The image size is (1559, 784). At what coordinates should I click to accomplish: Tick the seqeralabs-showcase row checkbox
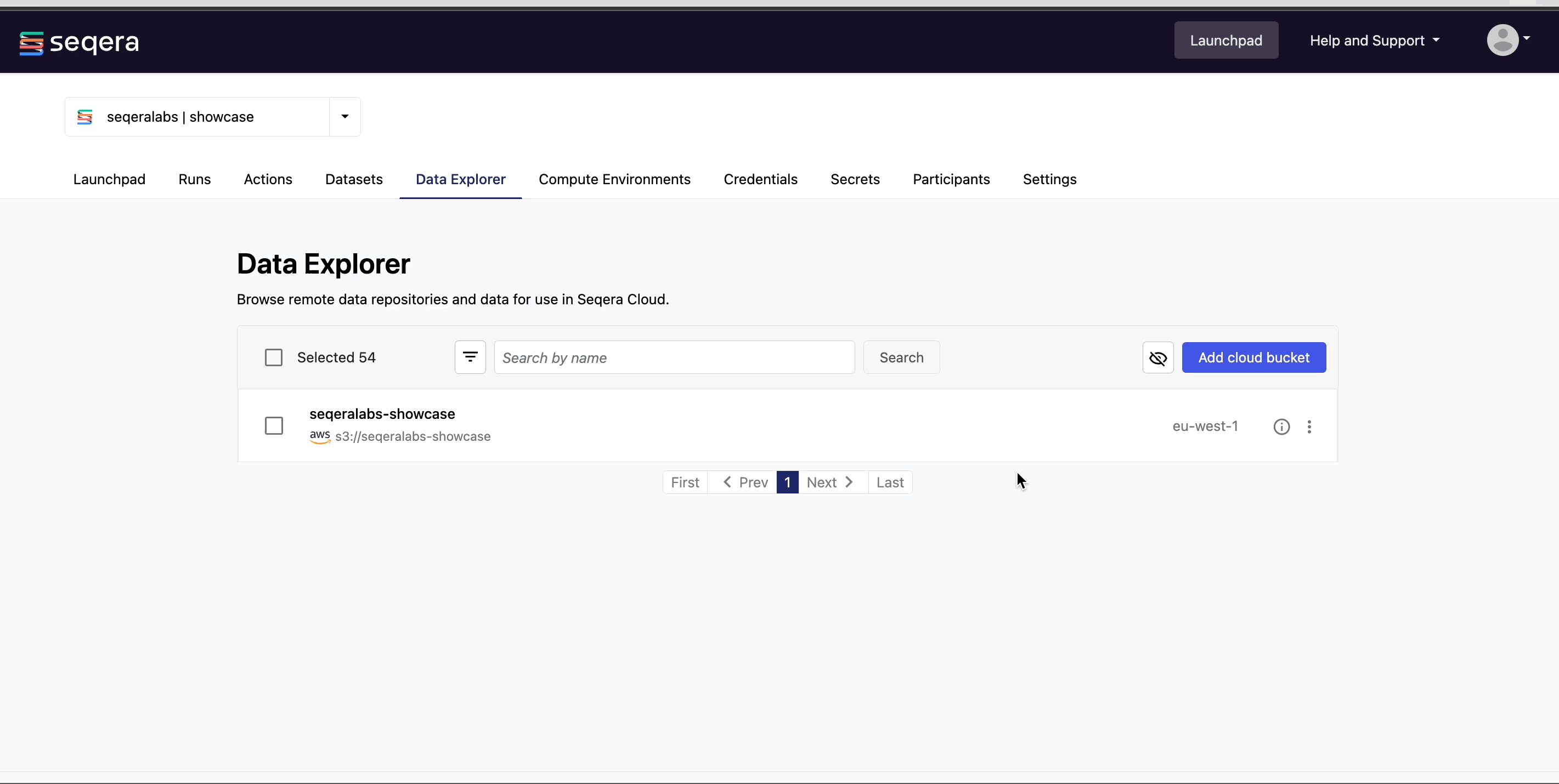tap(274, 426)
